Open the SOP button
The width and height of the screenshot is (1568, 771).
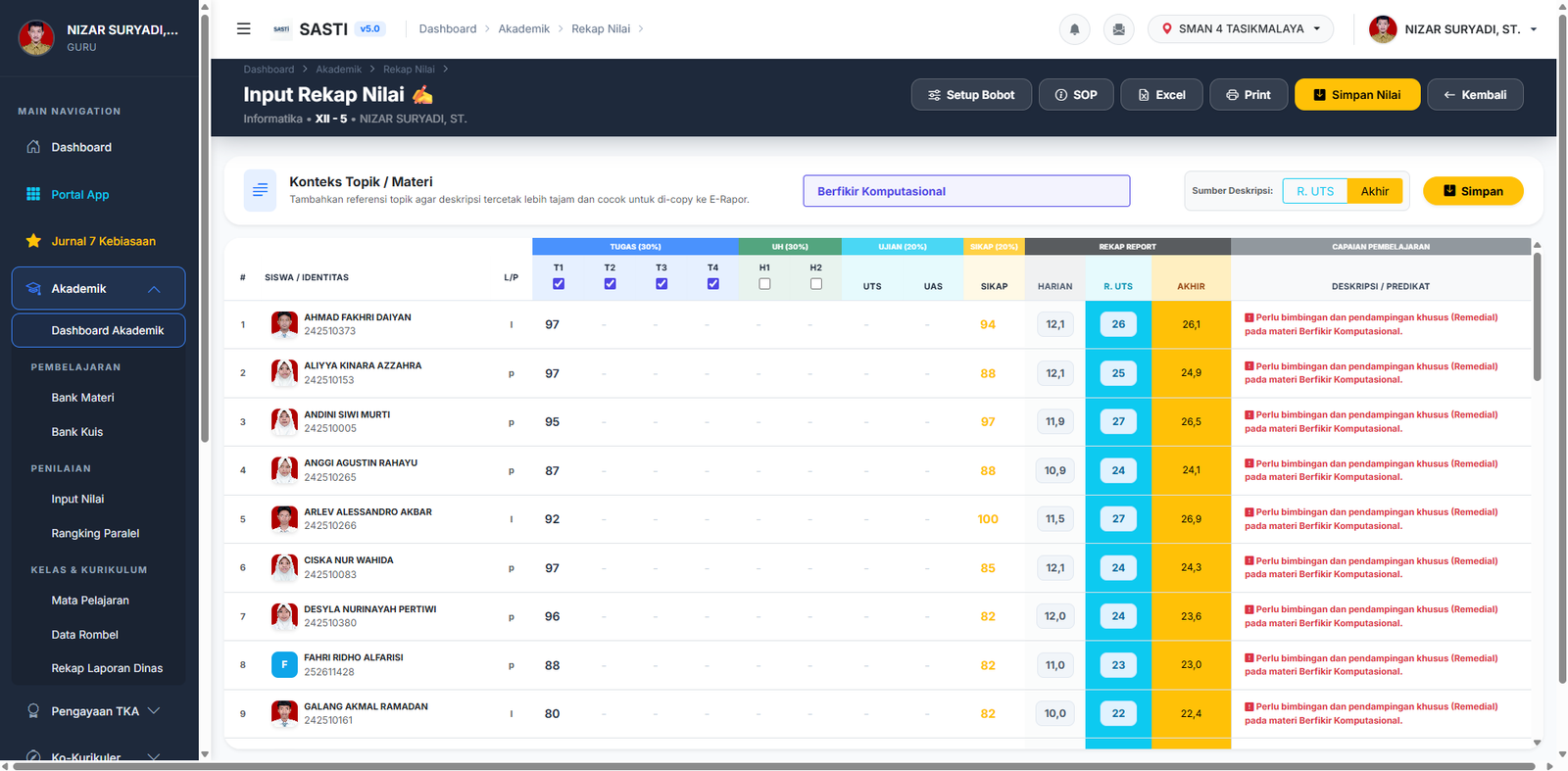tap(1076, 95)
